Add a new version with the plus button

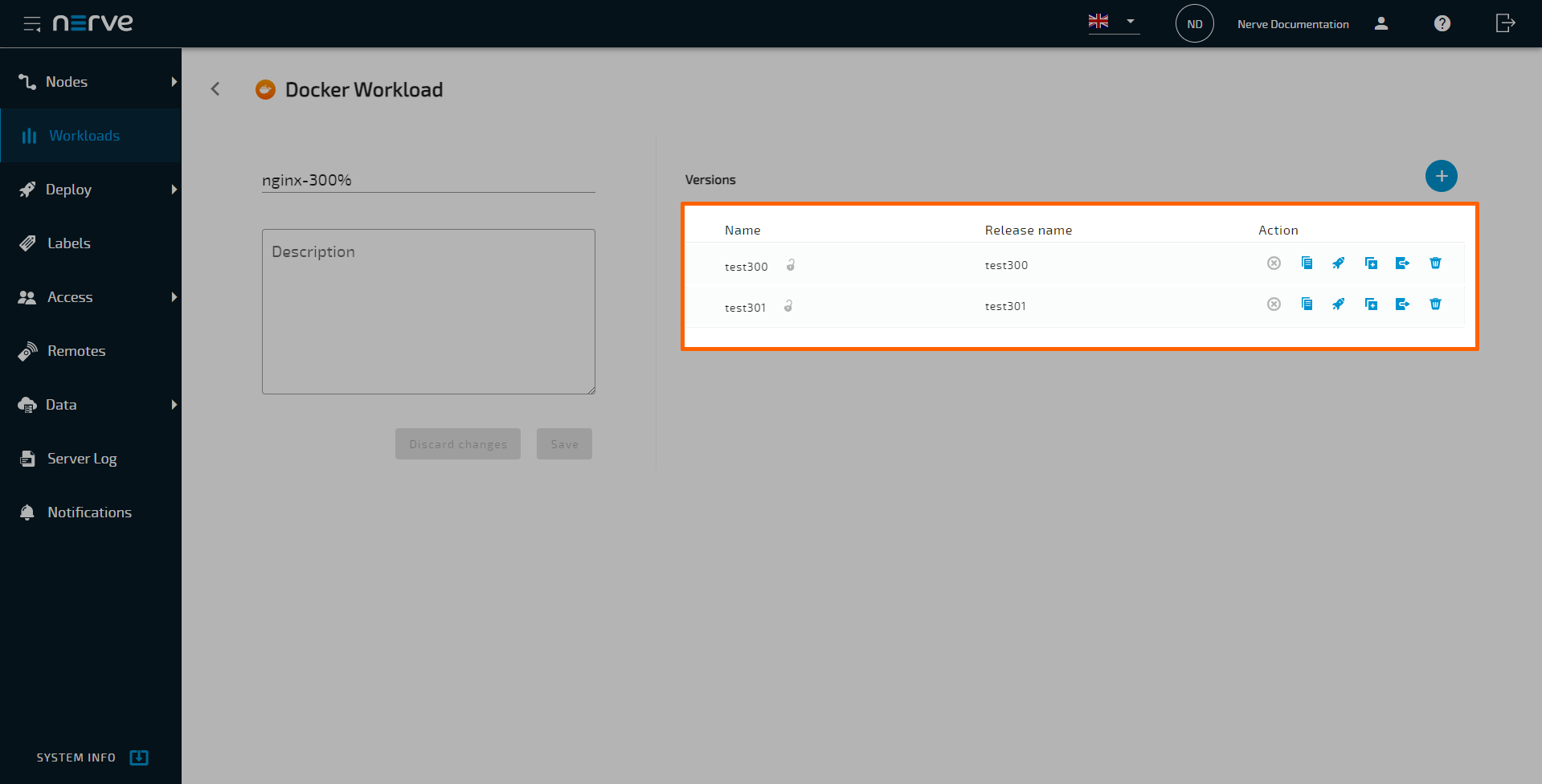1441,175
